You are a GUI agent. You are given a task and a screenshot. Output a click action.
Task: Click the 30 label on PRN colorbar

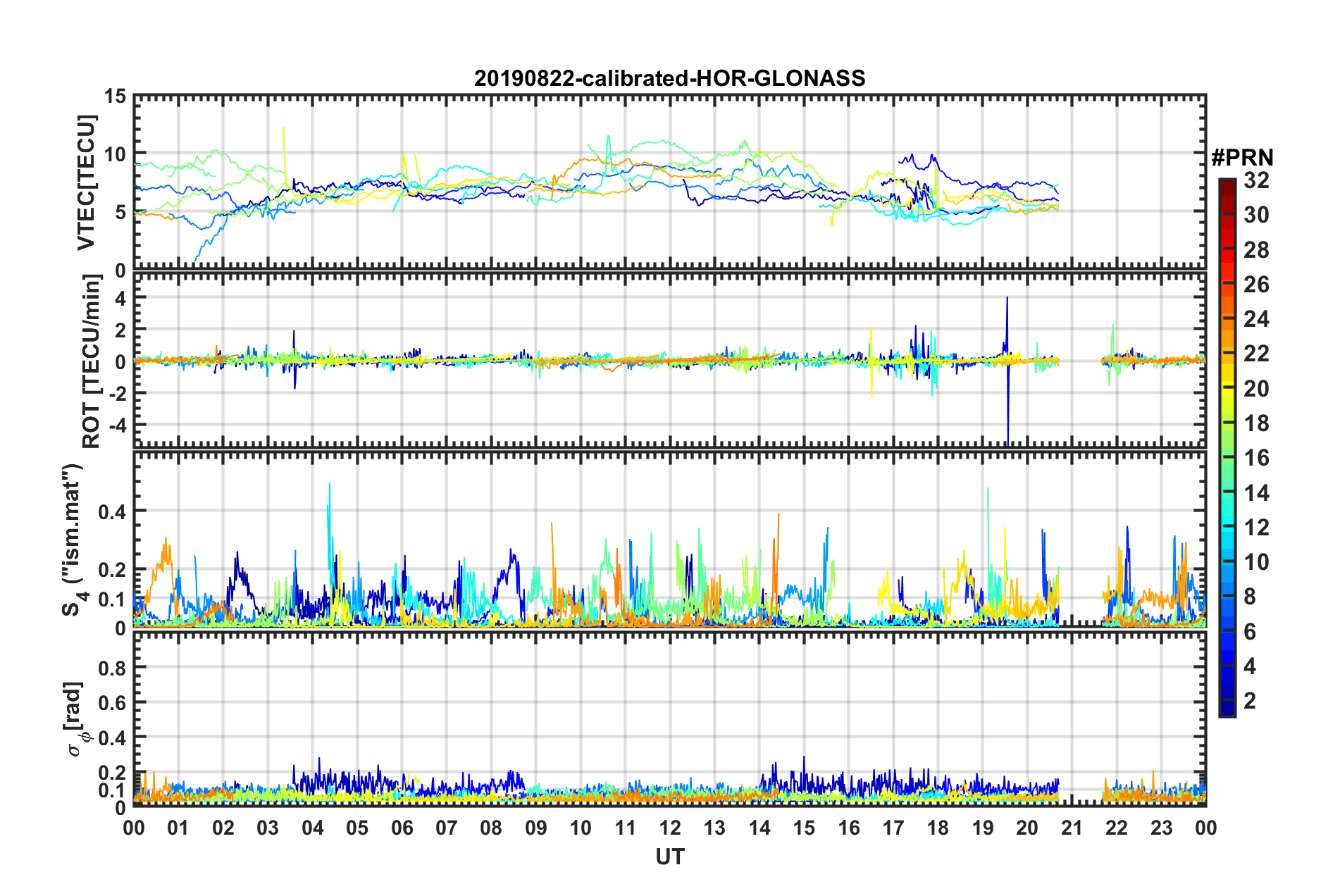pyautogui.click(x=1256, y=215)
